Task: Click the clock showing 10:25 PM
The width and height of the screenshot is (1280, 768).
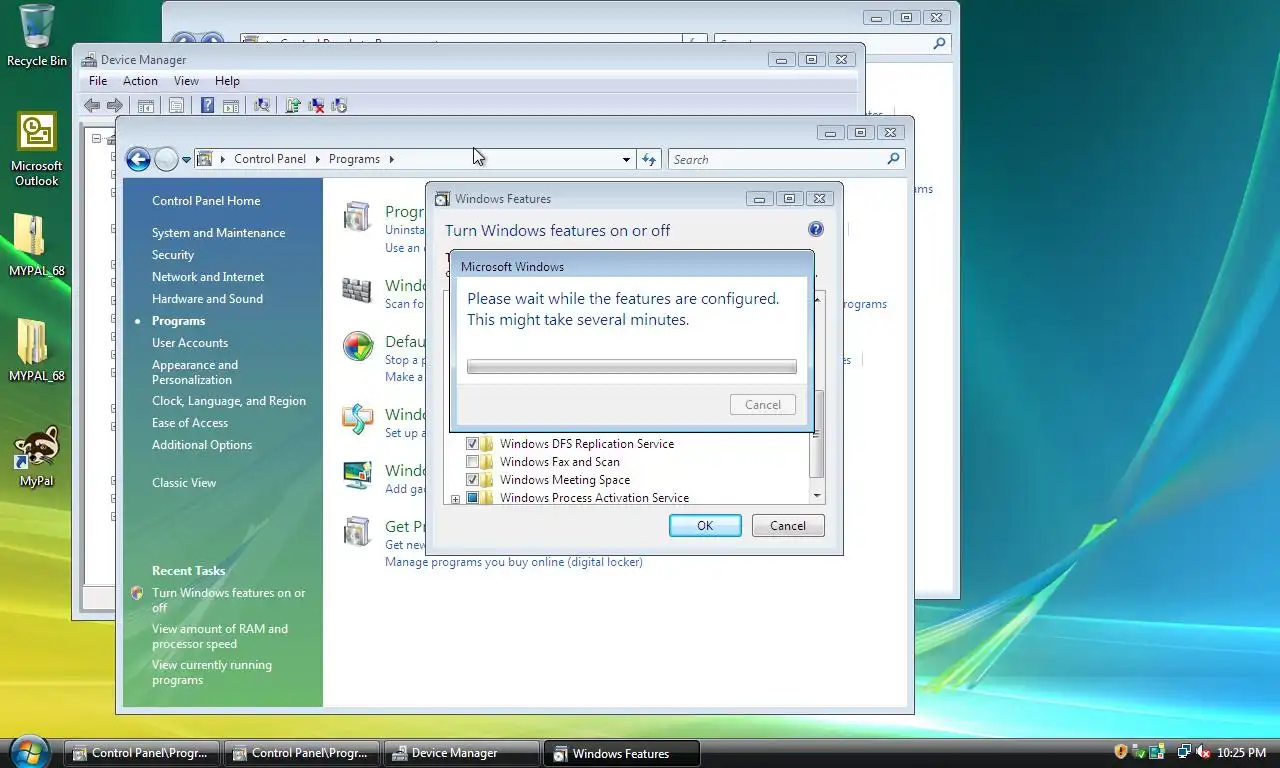Action: point(1242,752)
